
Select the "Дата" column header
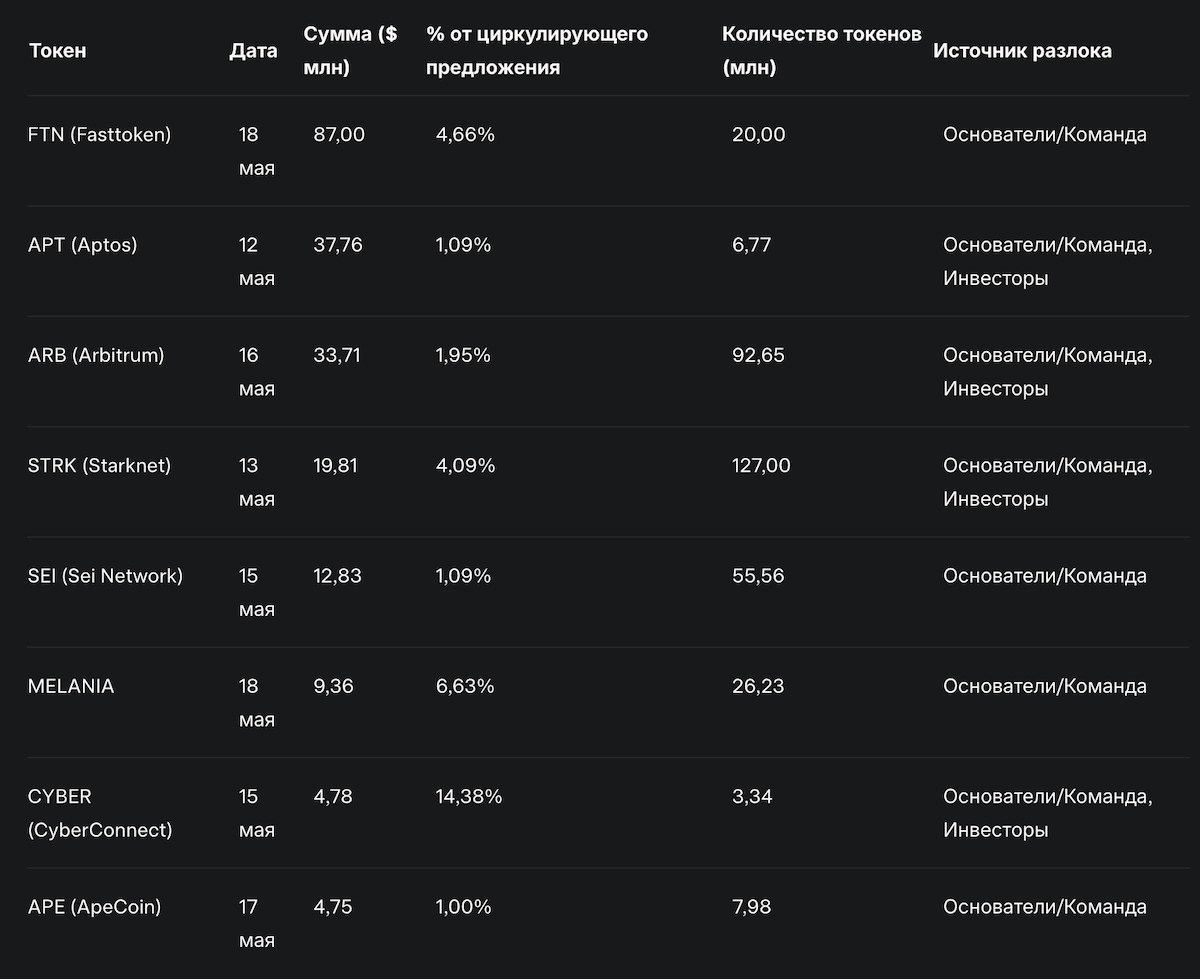click(x=253, y=51)
